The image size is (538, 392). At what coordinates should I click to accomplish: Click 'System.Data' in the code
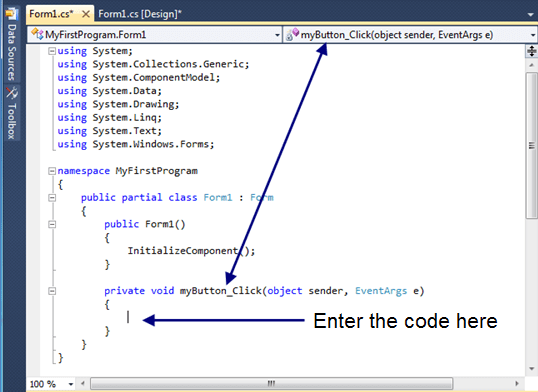click(x=125, y=91)
